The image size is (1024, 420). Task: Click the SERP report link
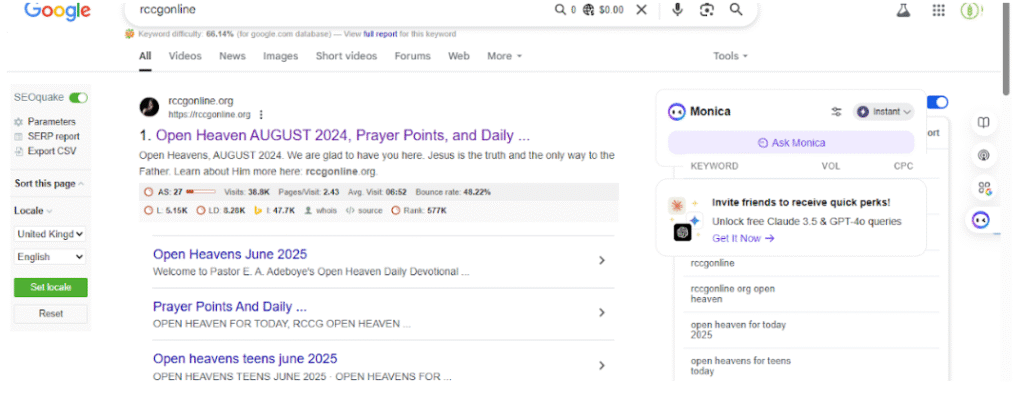tap(54, 137)
